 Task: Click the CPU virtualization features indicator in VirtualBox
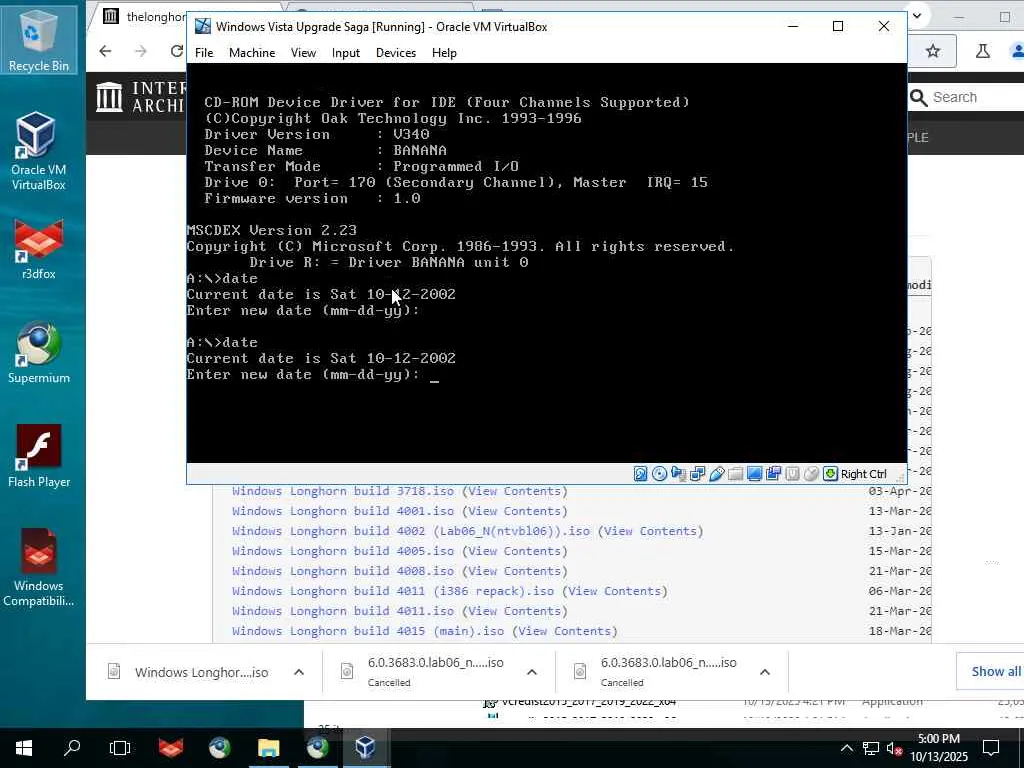[792, 474]
